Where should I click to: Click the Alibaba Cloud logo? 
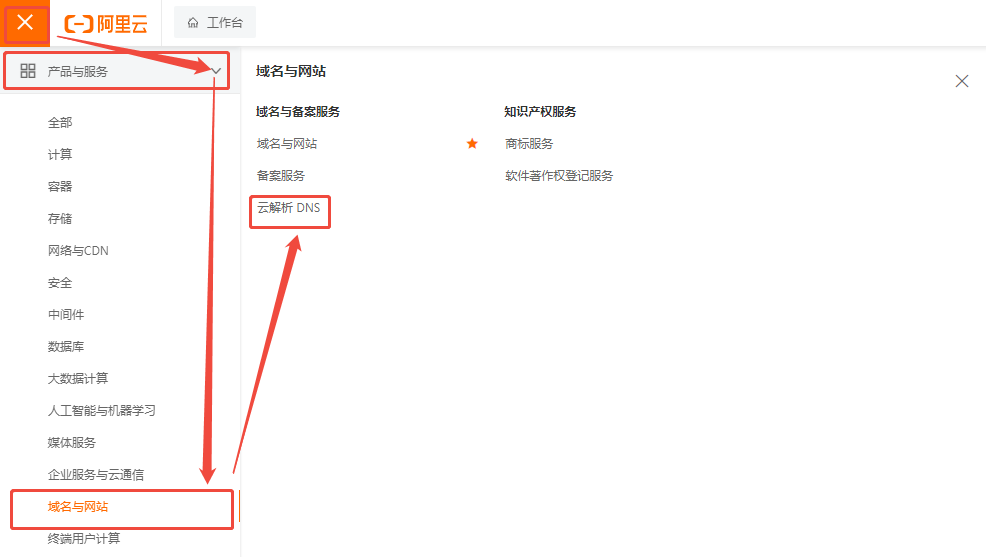[x=105, y=23]
